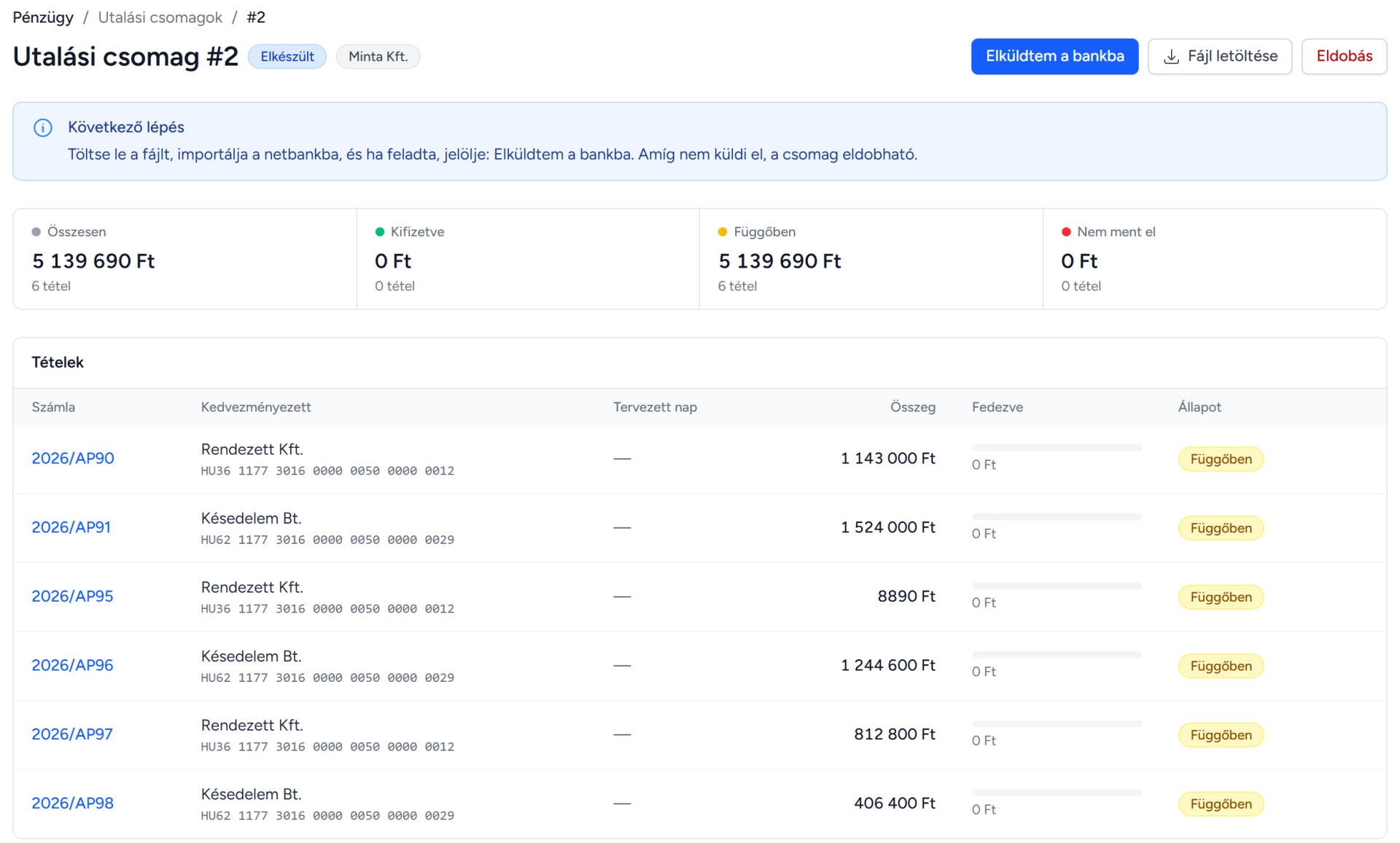Open invoice 2026/AP97 link
The height and width of the screenshot is (843, 1400).
point(72,734)
